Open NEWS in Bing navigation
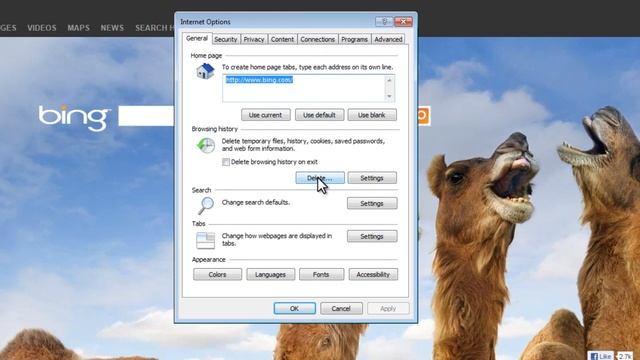The width and height of the screenshot is (640, 360). 112,28
